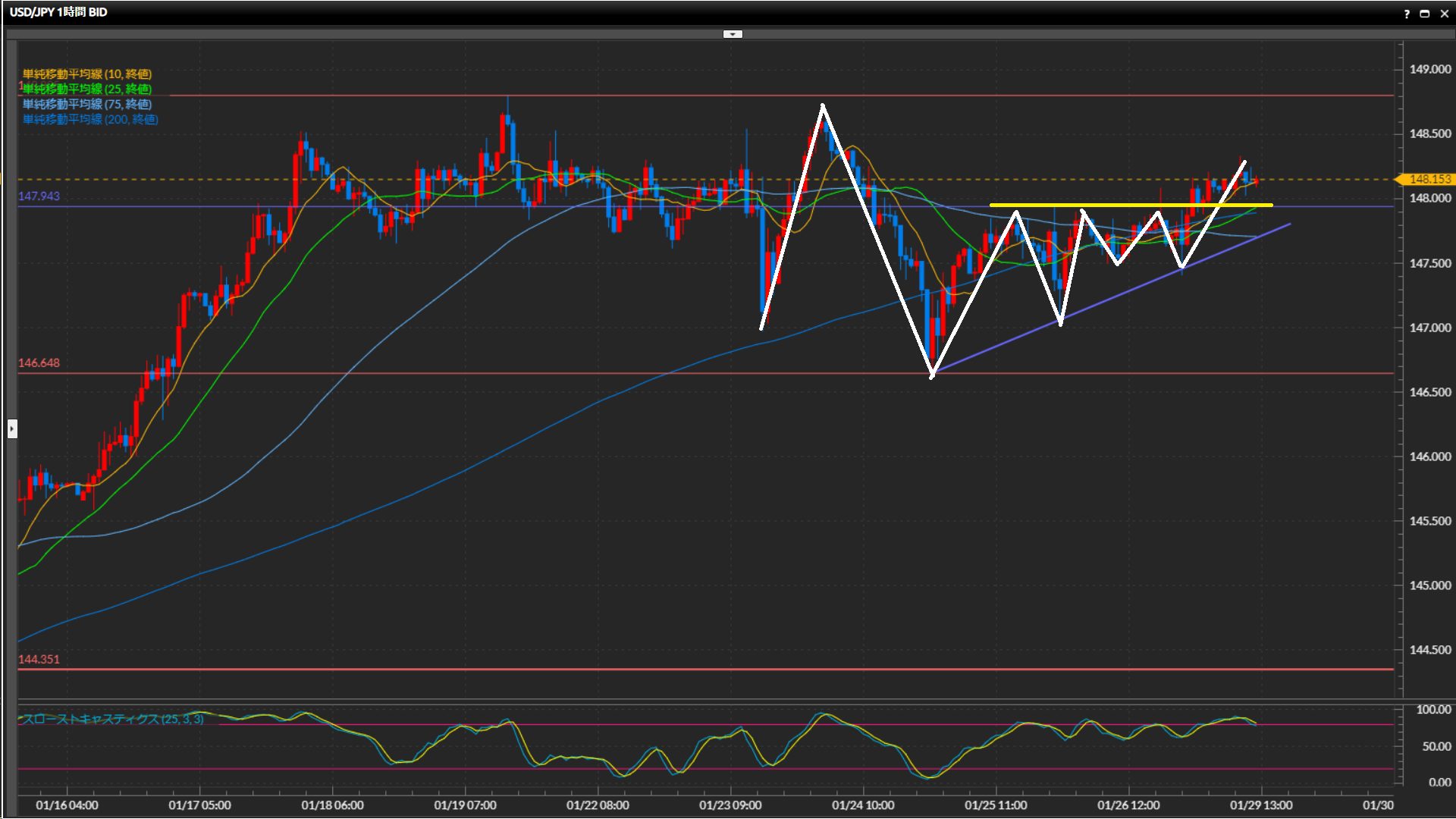This screenshot has height=819, width=1456.
Task: Close the USD/JPY chart window
Action: [1445, 14]
